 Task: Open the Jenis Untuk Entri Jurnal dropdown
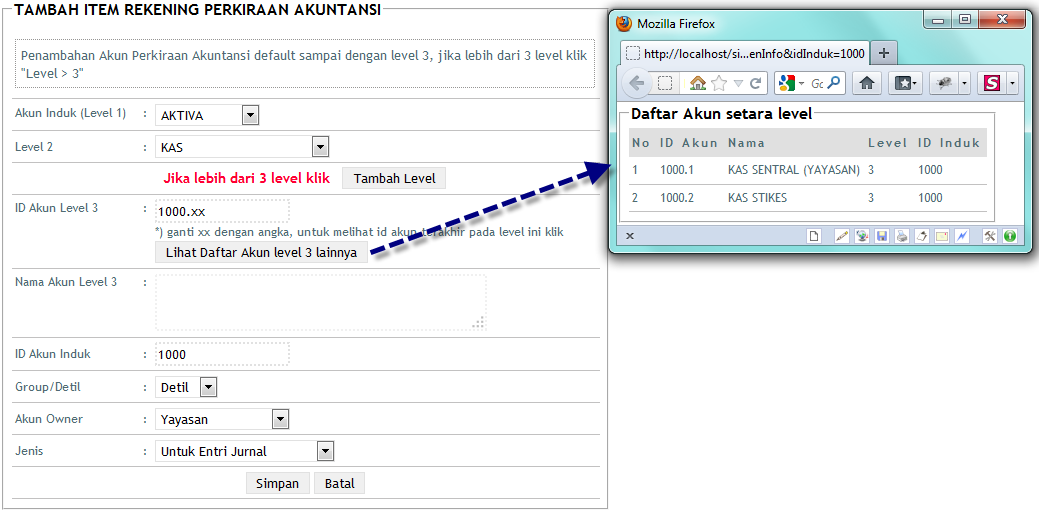[x=245, y=451]
